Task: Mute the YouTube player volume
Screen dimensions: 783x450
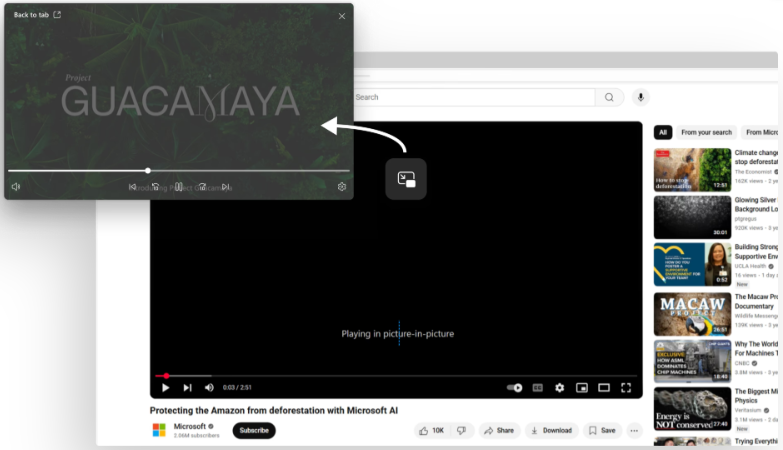Action: point(209,388)
